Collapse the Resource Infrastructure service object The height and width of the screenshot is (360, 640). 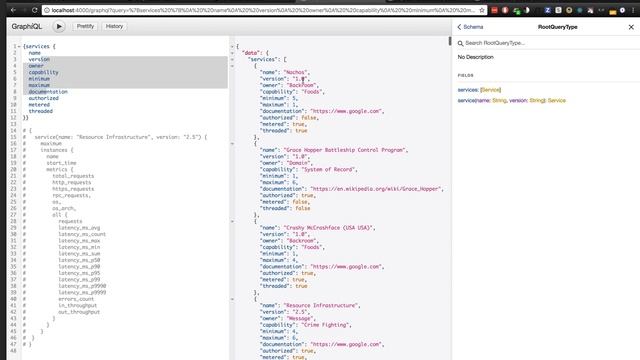232,299
